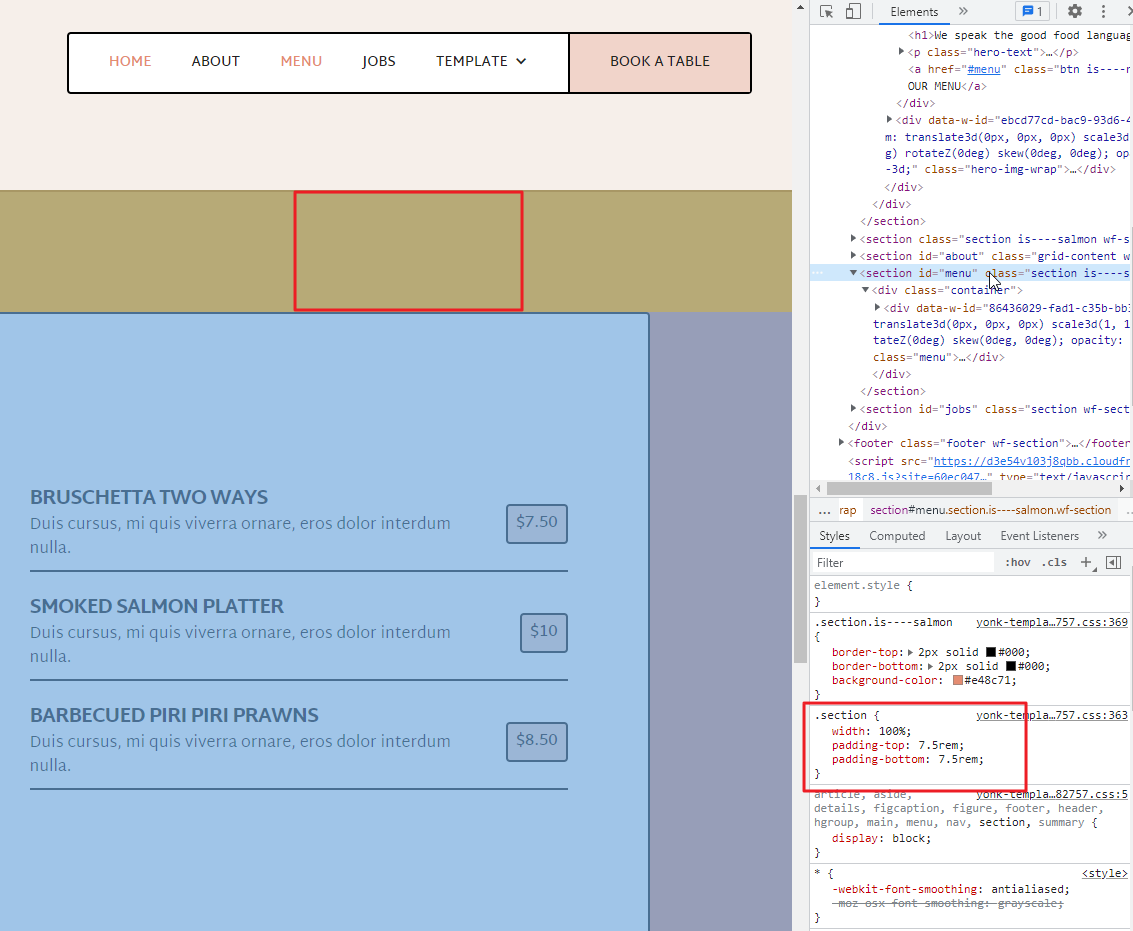Click the Filter styles input field
Screen dimensions: 1133x931
[x=903, y=562]
